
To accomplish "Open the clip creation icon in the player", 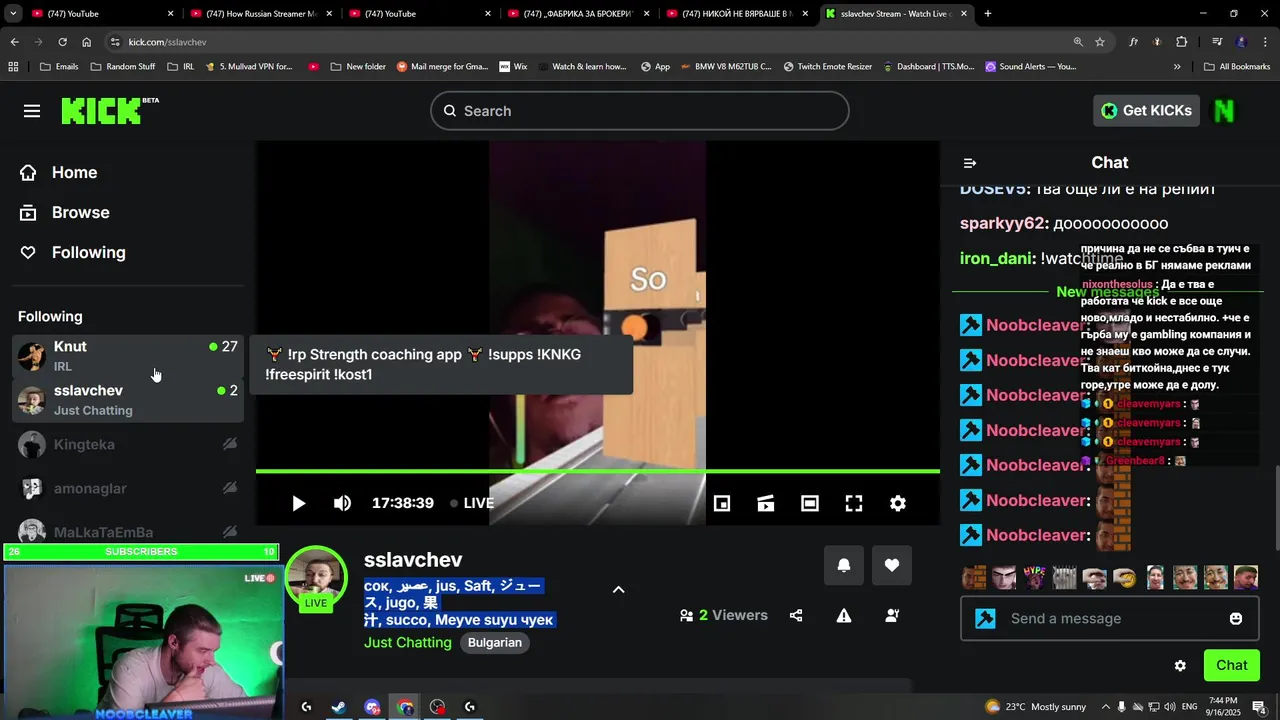I will pyautogui.click(x=766, y=503).
